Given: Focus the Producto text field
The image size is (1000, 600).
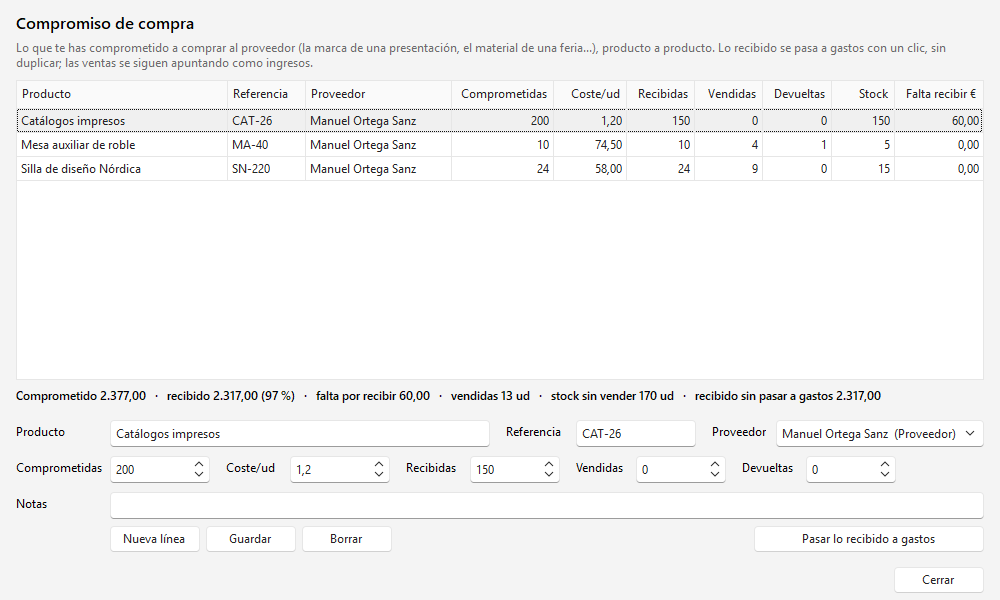Looking at the screenshot, I should 300,434.
